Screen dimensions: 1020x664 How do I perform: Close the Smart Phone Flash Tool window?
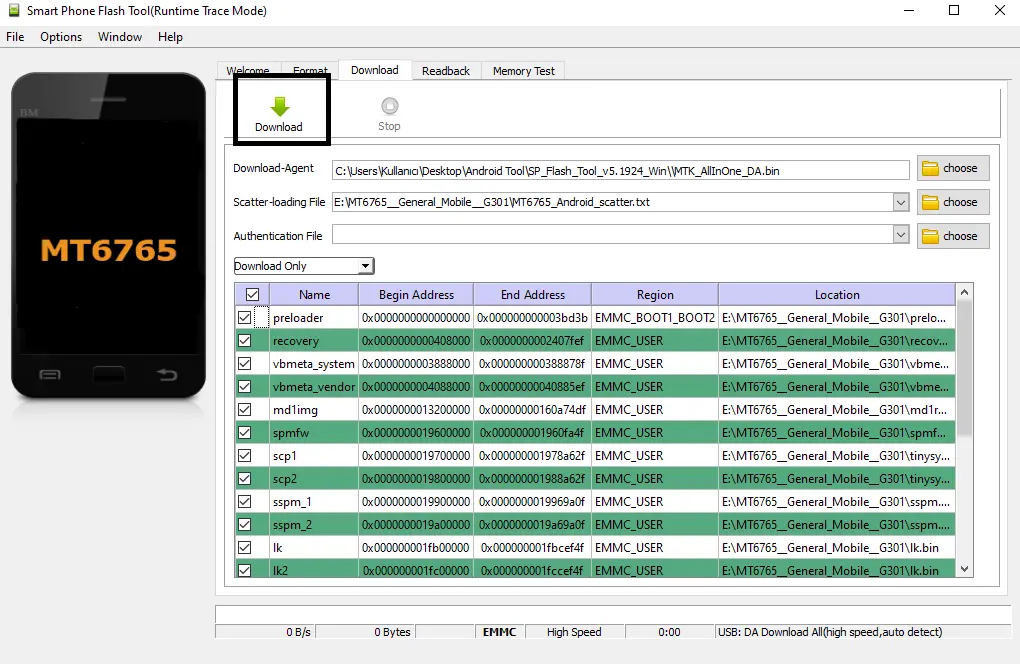pos(1000,10)
